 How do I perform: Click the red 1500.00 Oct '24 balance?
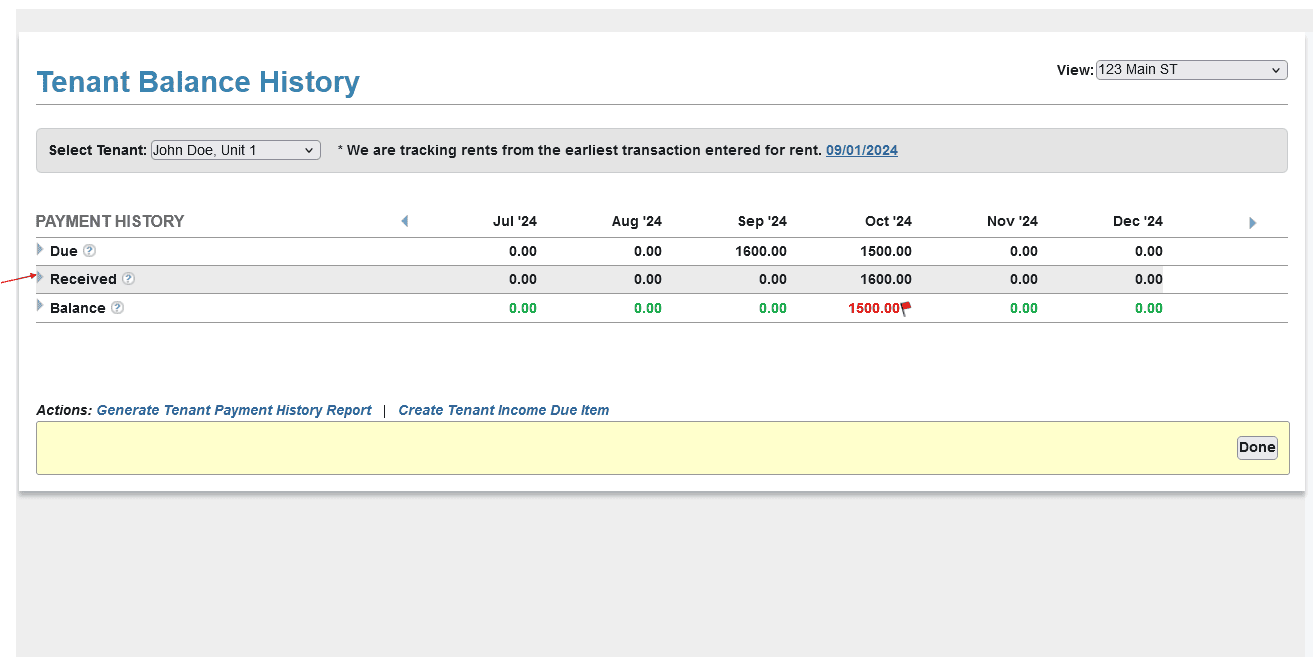coord(873,308)
